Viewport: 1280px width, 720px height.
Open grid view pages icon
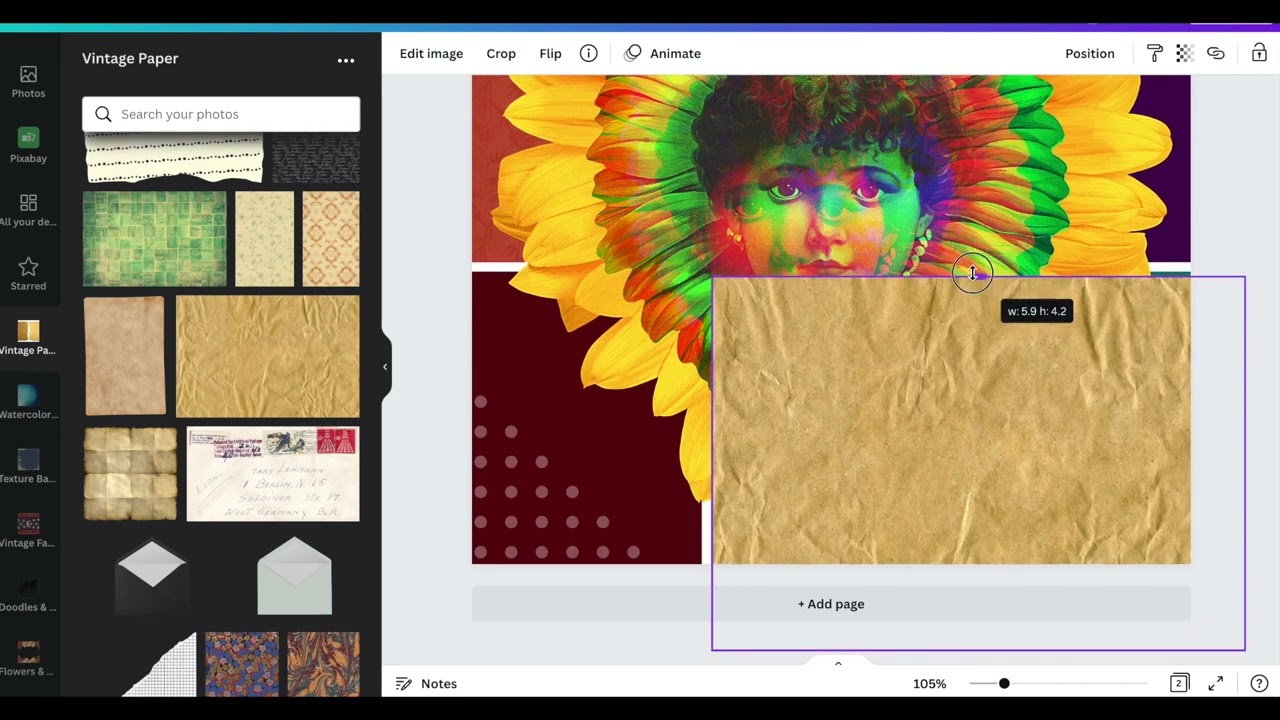[x=1179, y=683]
